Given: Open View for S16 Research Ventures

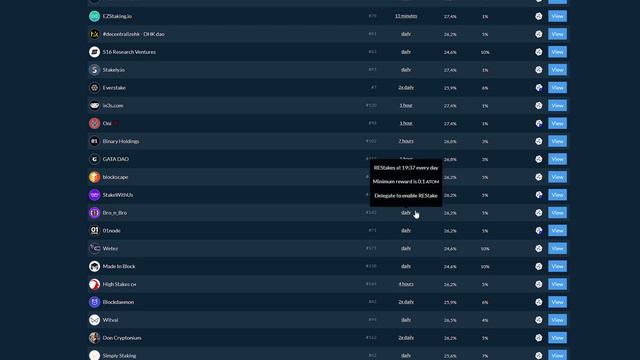Looking at the screenshot, I should [557, 52].
